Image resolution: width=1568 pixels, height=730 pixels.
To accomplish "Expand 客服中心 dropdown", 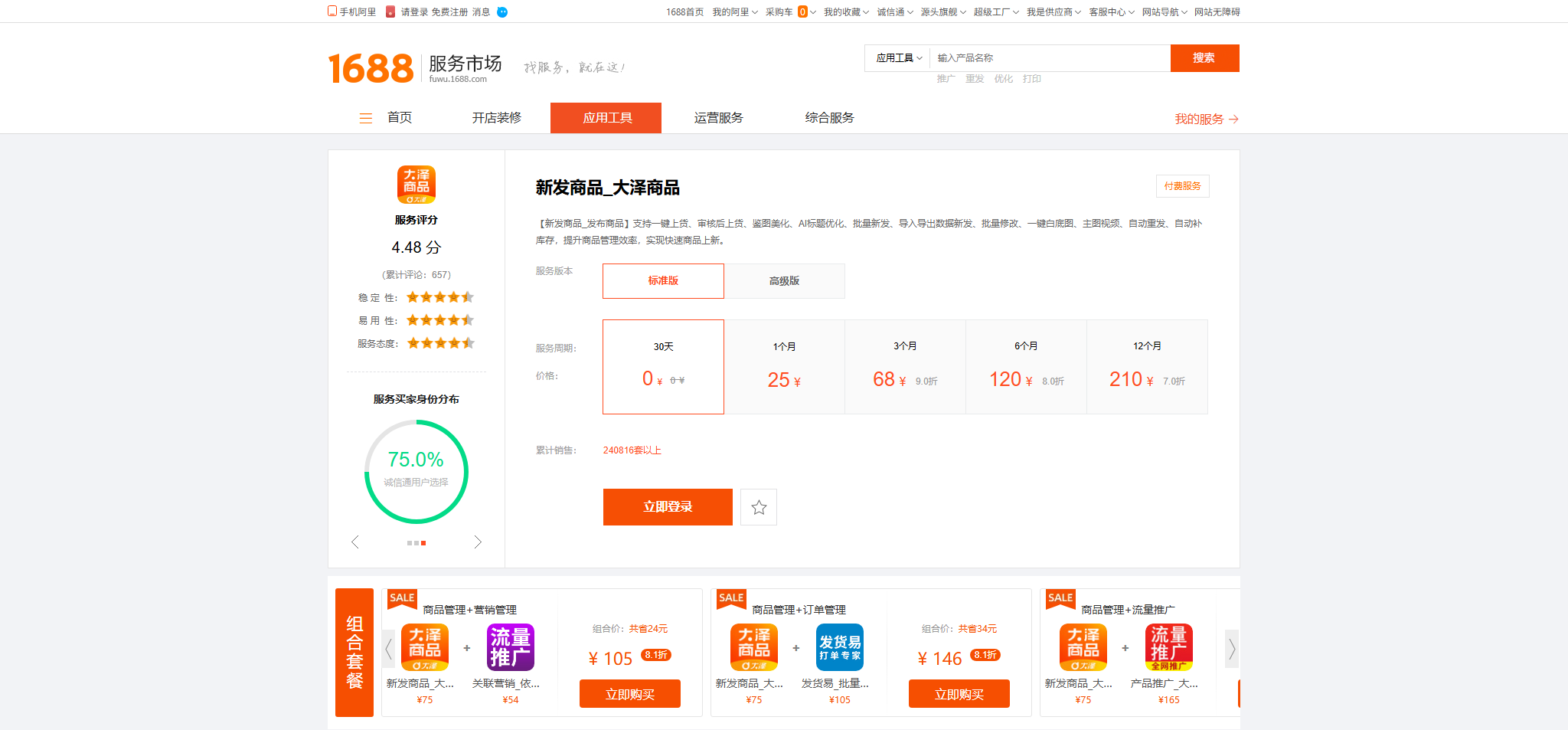I will point(1112,11).
